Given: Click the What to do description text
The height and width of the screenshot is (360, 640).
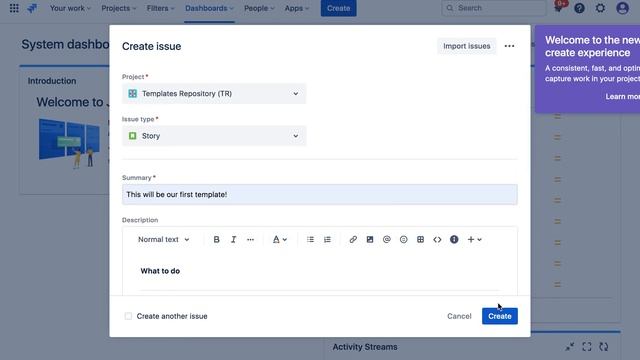Looking at the screenshot, I should (160, 271).
